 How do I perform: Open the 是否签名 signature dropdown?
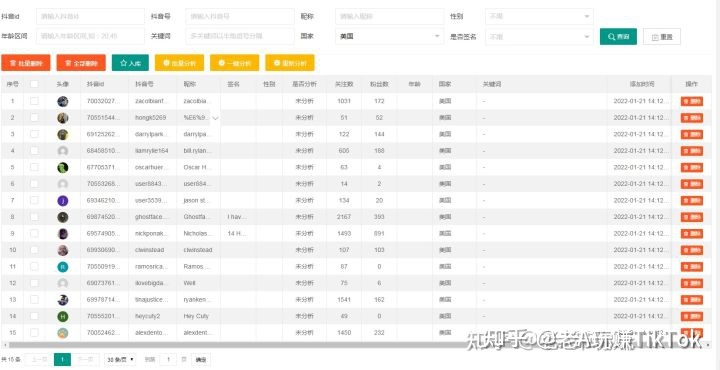(539, 36)
